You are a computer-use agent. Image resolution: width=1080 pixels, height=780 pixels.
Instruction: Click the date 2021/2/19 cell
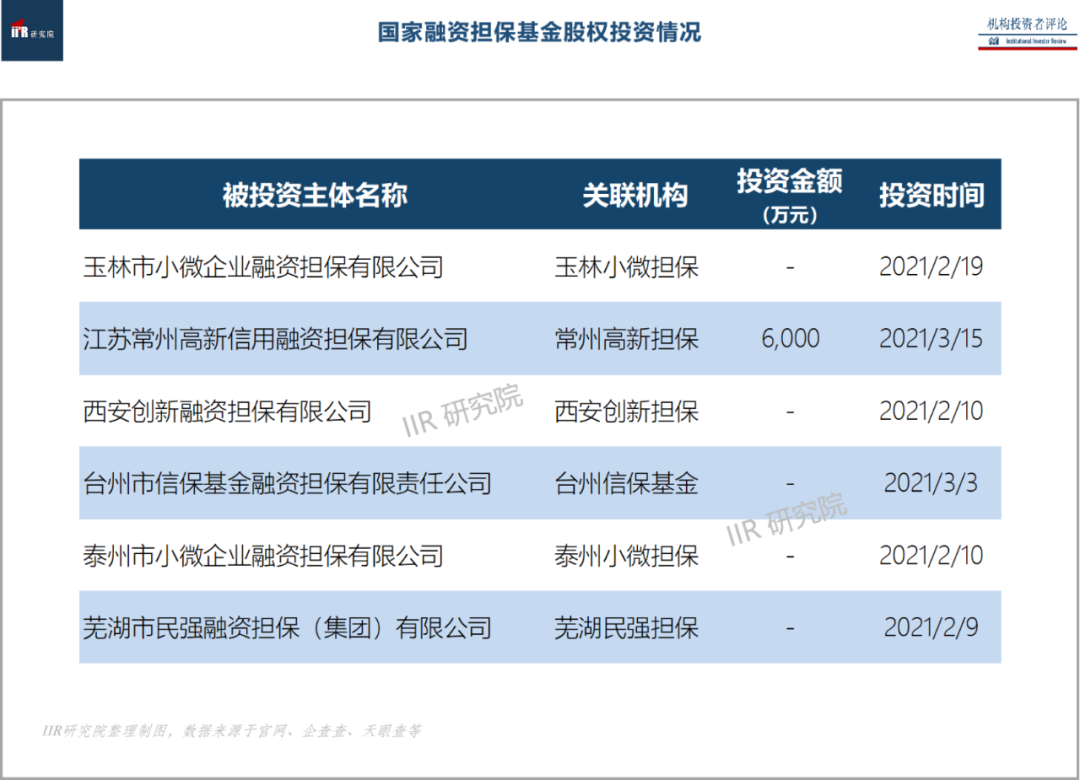pos(931,267)
